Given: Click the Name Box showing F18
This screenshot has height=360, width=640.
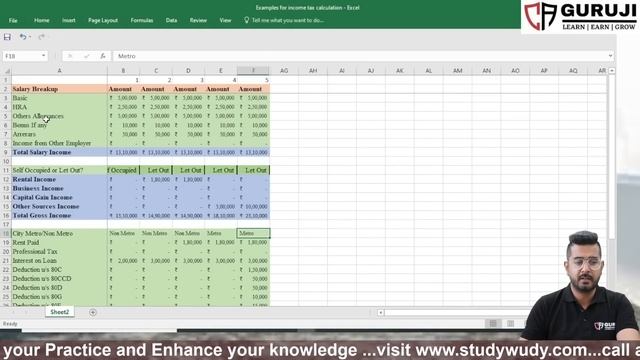Looking at the screenshot, I should pyautogui.click(x=21, y=56).
